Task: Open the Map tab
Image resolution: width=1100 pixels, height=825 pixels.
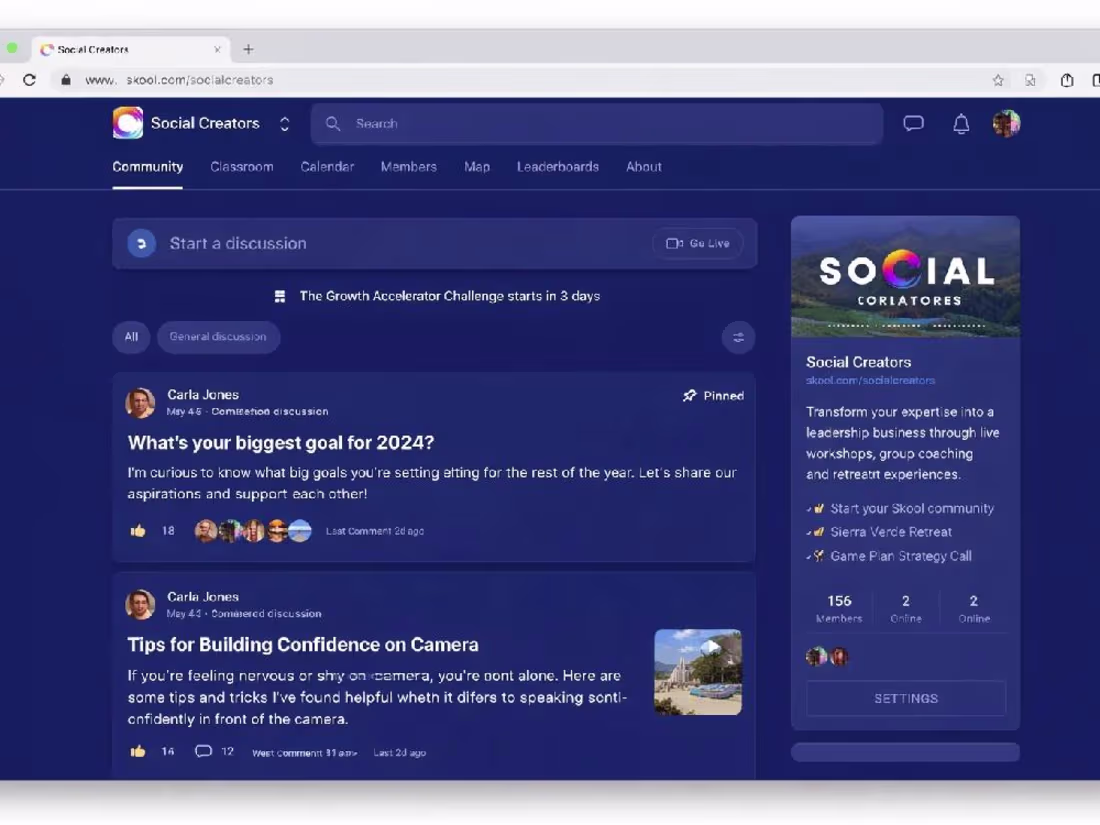Action: (x=477, y=167)
